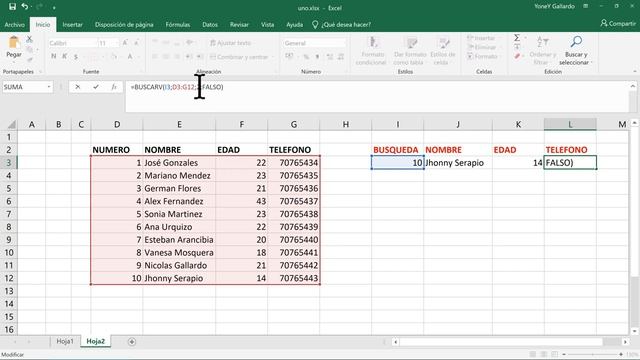The image size is (640, 360).
Task: Expand the formula bar with chevron
Action: [633, 86]
